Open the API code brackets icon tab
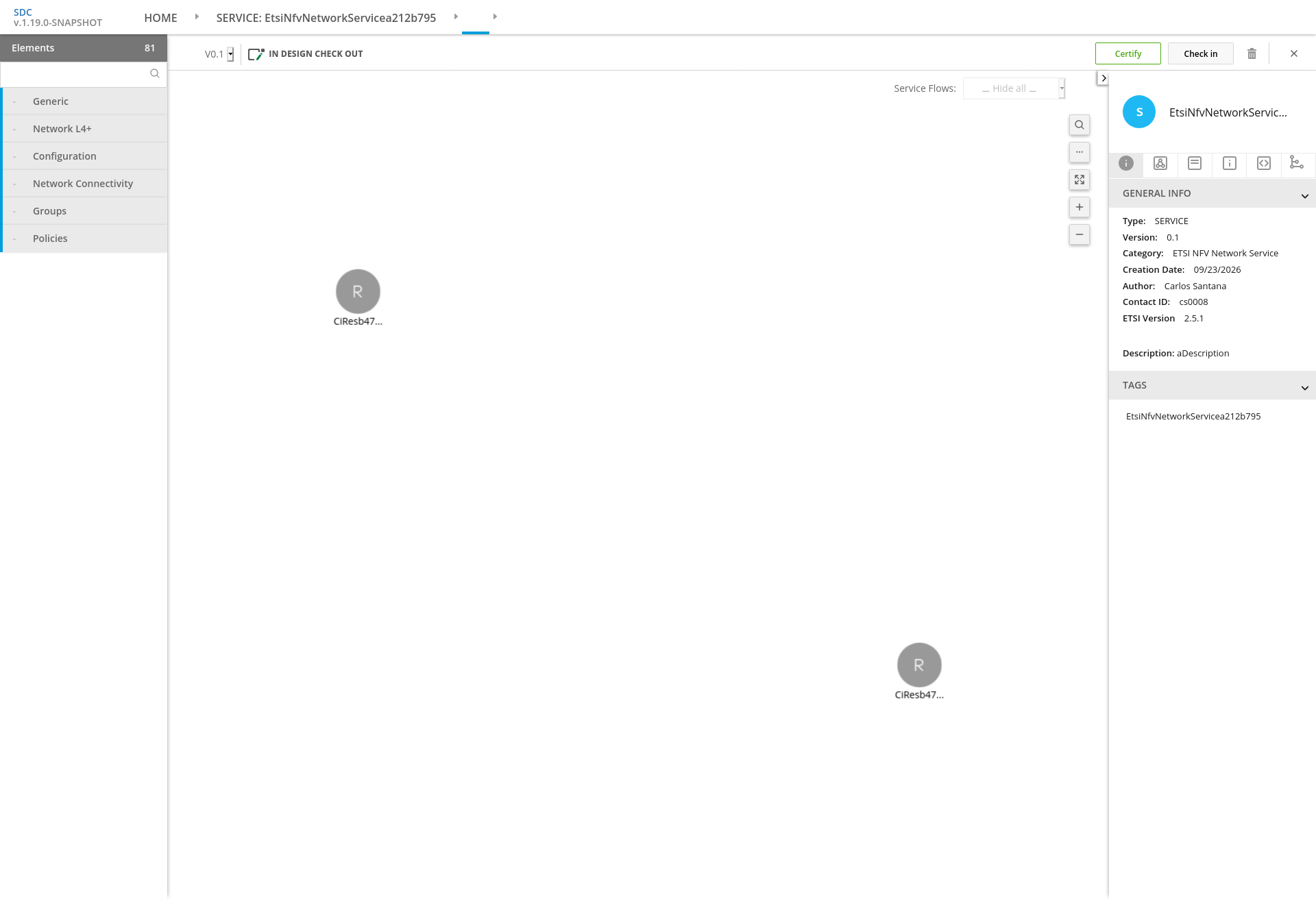 pyautogui.click(x=1264, y=163)
